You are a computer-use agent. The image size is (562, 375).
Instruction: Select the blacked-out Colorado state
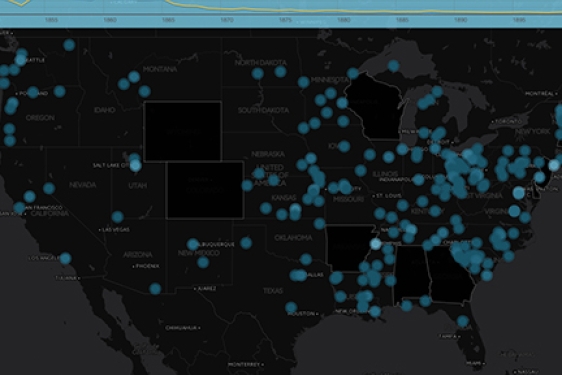point(205,190)
